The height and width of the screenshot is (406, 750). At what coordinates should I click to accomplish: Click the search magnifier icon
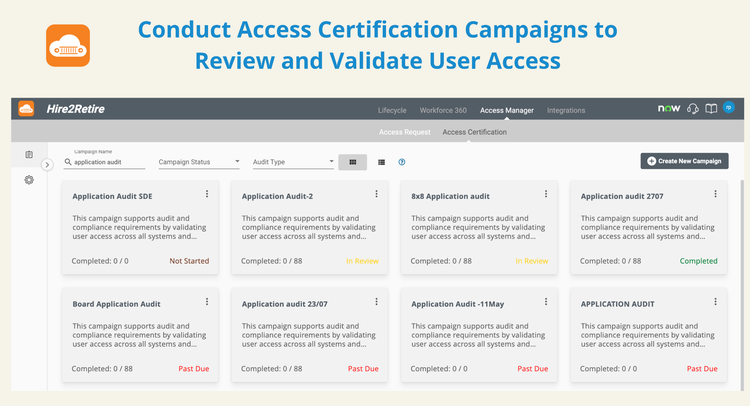point(68,162)
